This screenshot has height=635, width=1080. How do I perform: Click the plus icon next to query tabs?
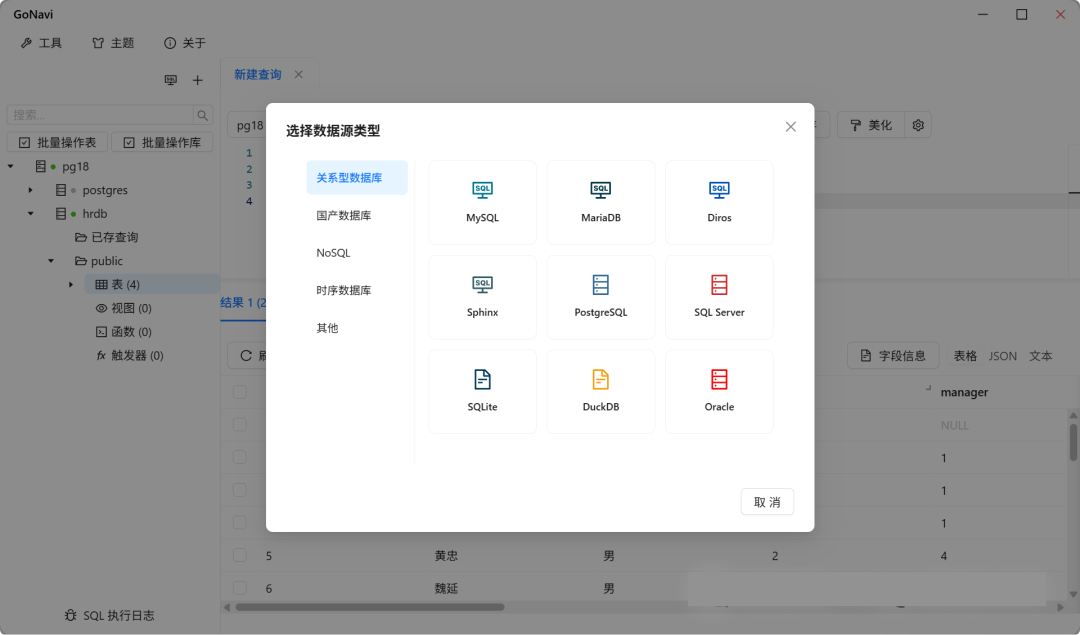pos(197,80)
